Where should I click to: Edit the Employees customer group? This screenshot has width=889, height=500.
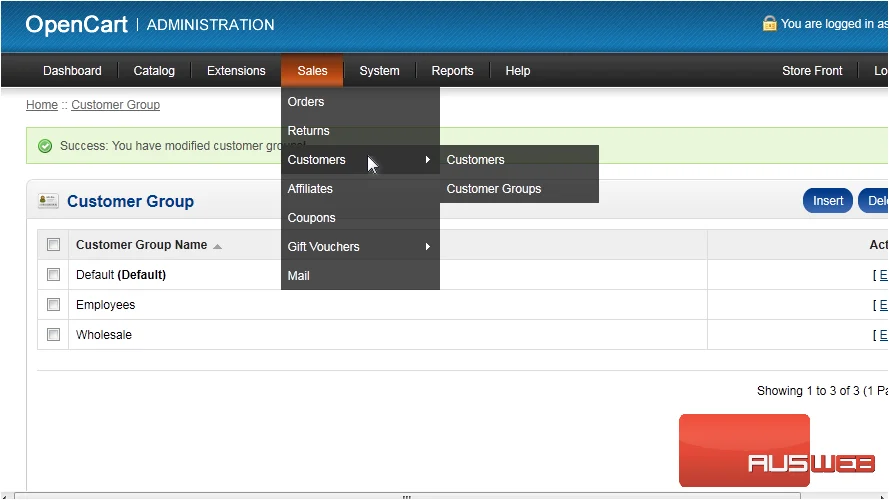(x=883, y=305)
